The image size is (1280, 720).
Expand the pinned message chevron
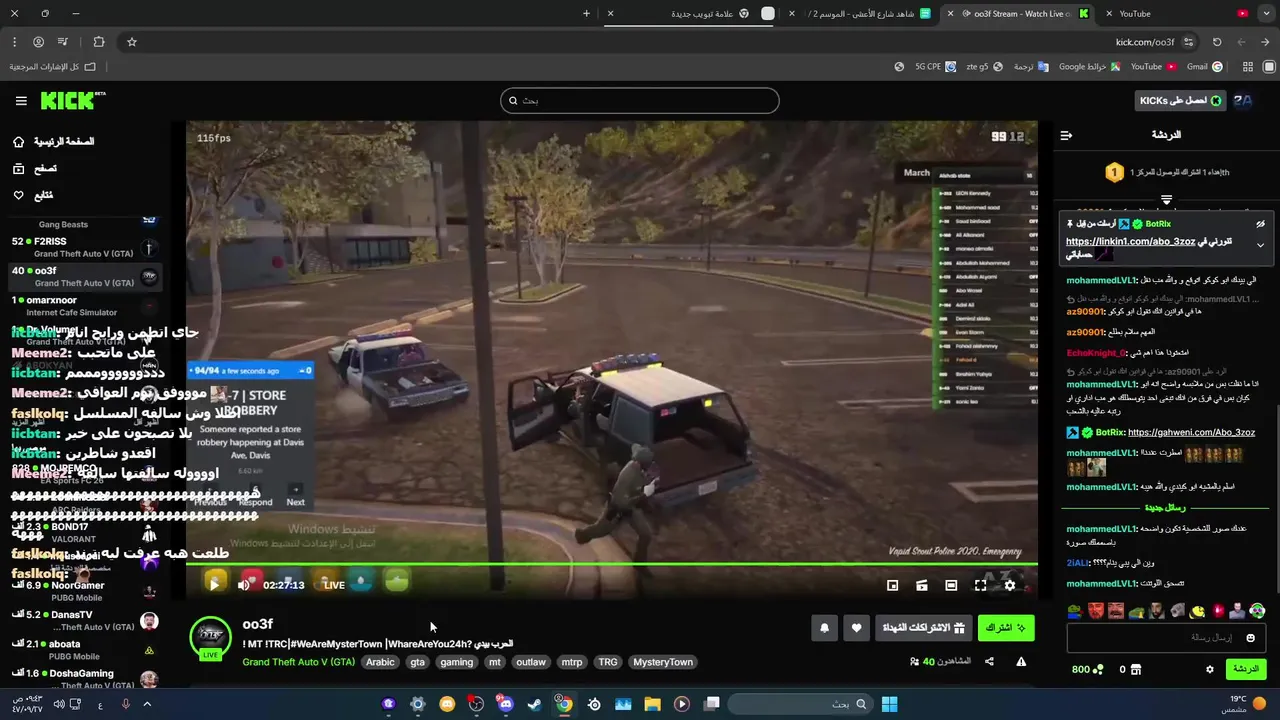click(x=1260, y=245)
